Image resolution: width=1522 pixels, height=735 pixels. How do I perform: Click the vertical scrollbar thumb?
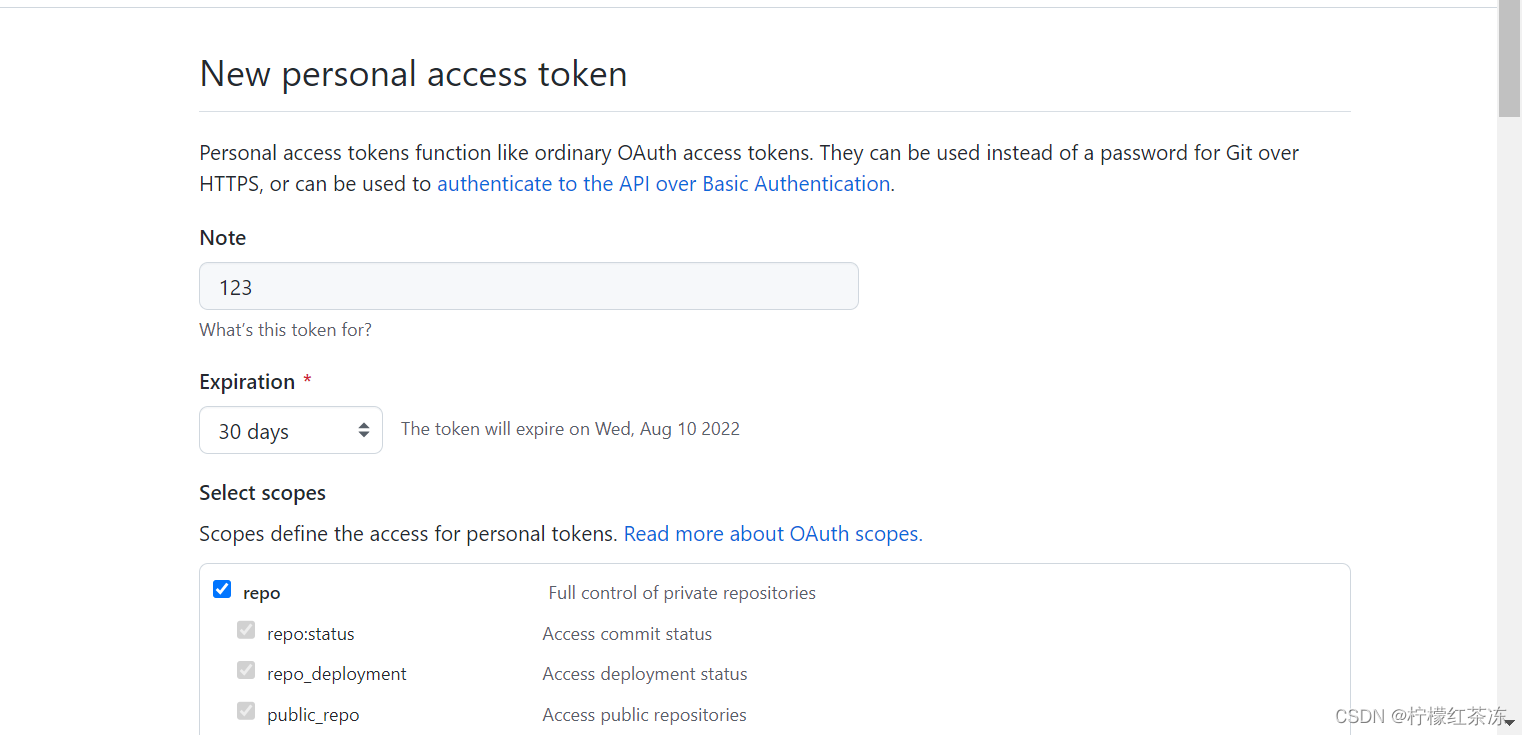1509,58
